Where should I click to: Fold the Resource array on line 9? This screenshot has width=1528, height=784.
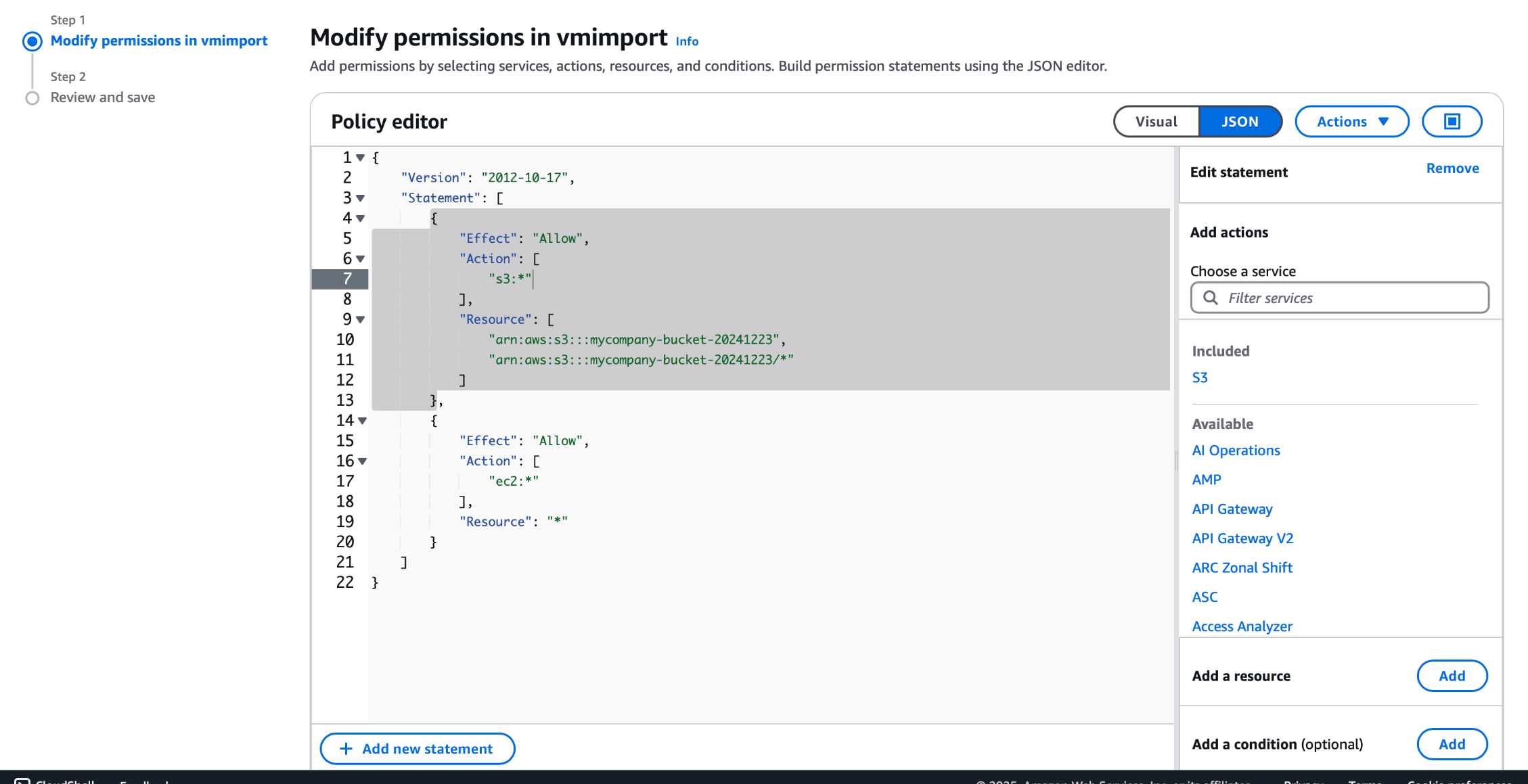pyautogui.click(x=361, y=319)
